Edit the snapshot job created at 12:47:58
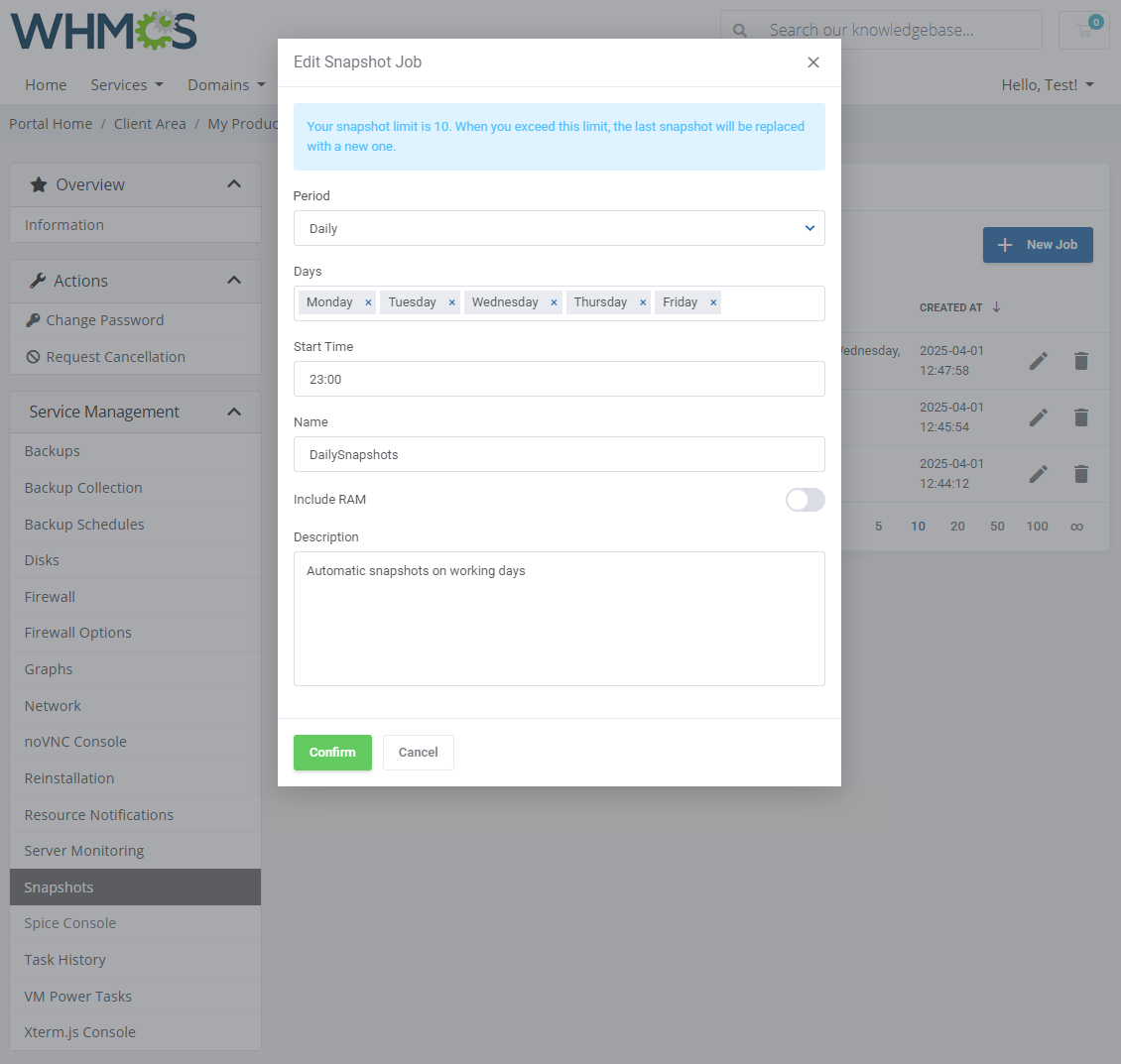The height and width of the screenshot is (1064, 1121). click(1038, 361)
